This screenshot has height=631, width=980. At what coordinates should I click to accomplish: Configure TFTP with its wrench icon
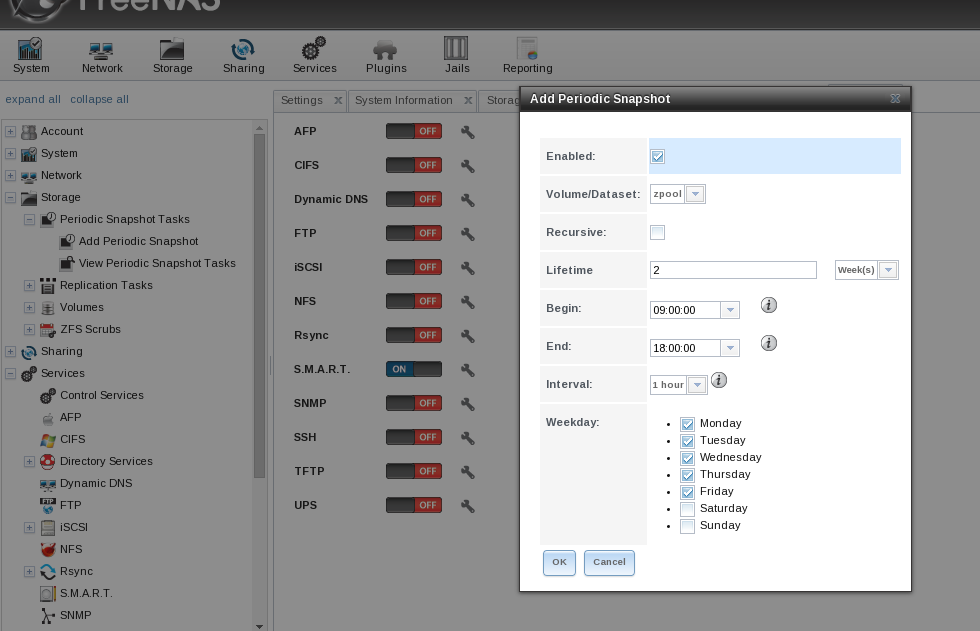pos(468,472)
